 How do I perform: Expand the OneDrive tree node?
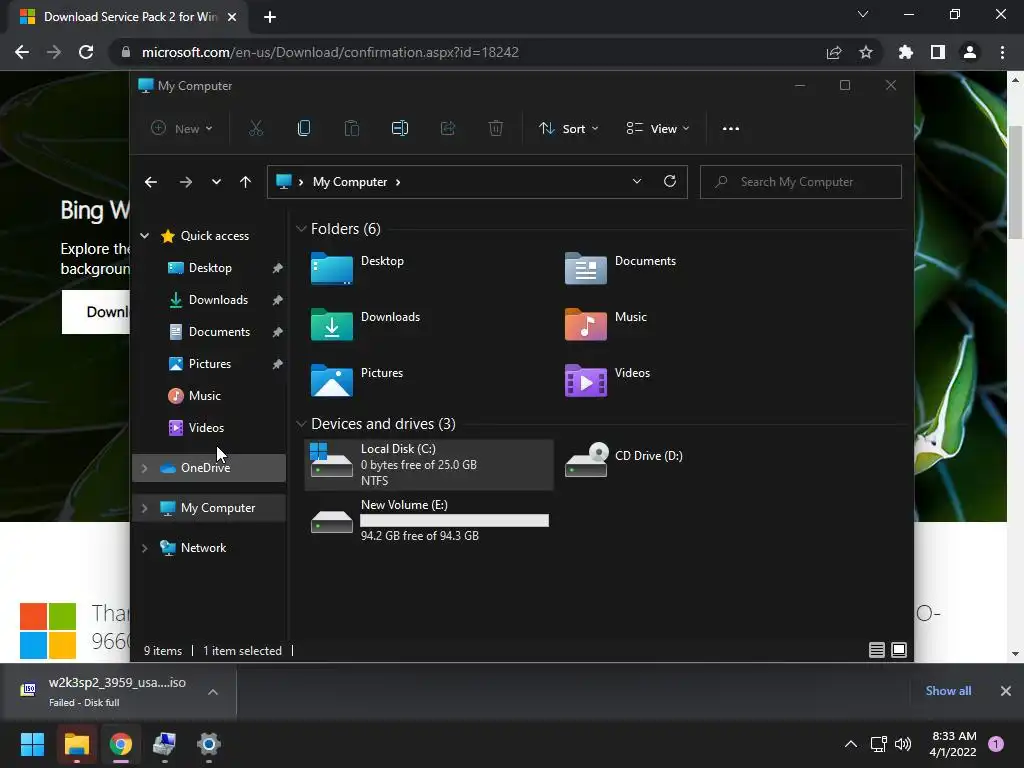(x=144, y=468)
